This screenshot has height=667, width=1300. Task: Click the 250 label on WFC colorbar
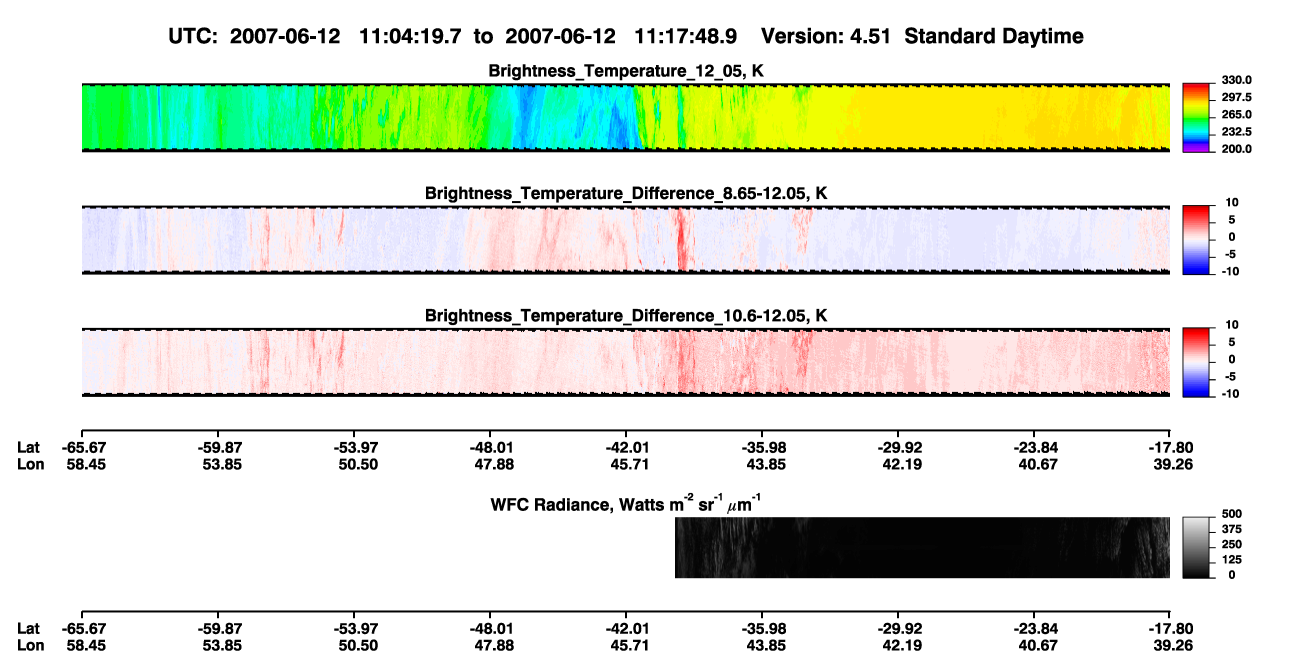pos(1231,544)
